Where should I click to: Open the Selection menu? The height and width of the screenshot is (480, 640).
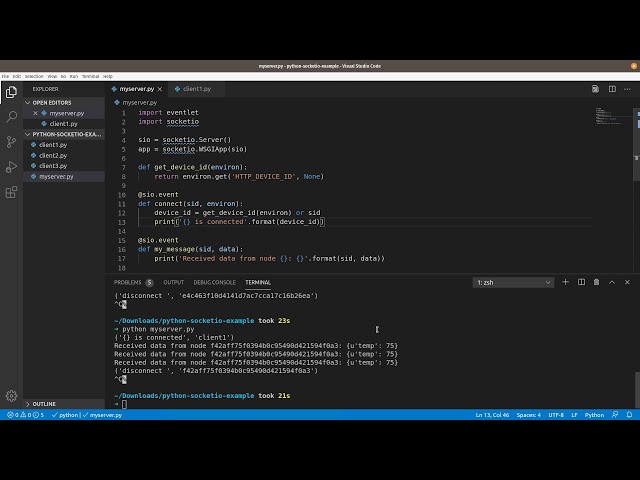pos(34,76)
